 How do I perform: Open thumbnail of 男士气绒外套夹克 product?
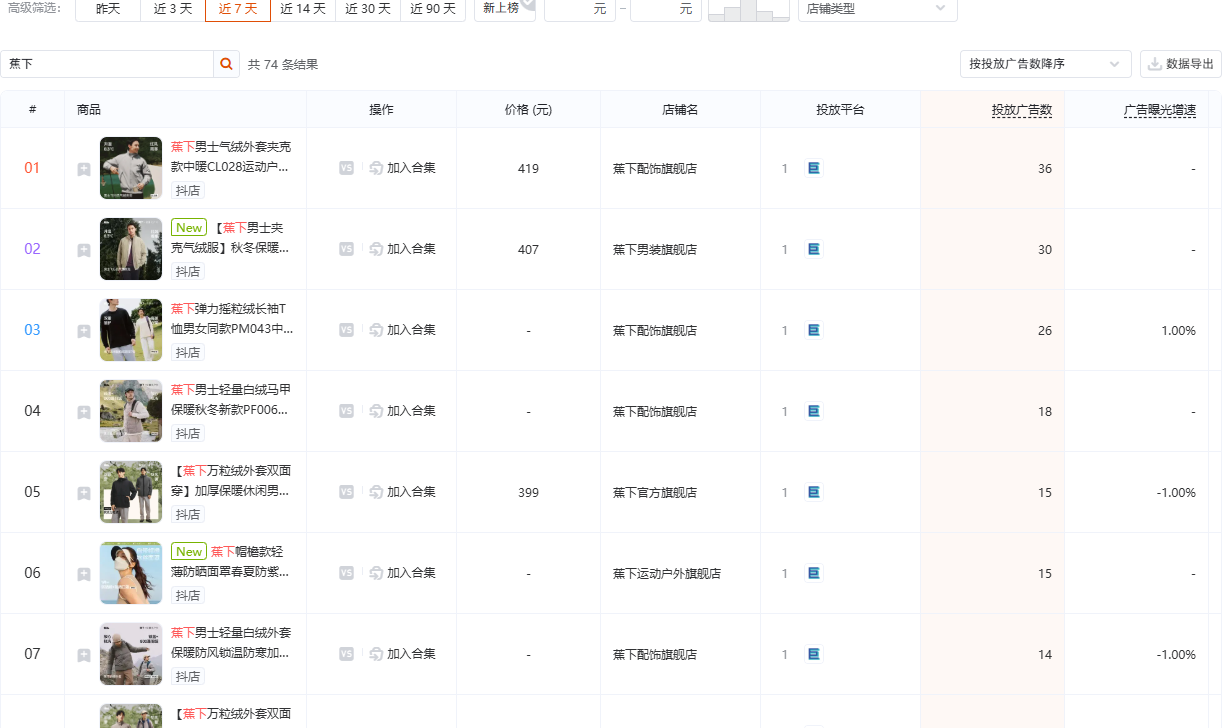click(131, 168)
